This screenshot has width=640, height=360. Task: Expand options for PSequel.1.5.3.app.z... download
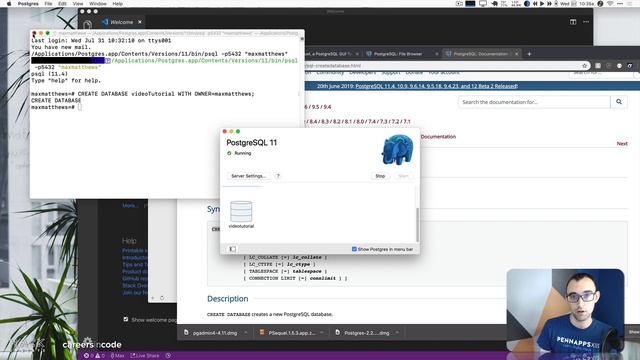pos(322,333)
